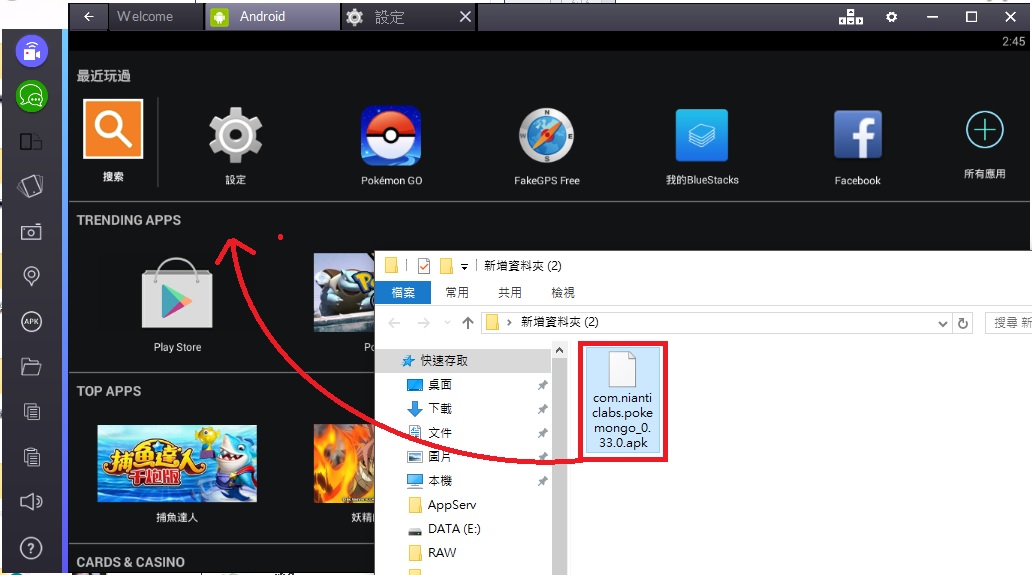
Task: Select 圖片 in navigation pane
Action: (x=440, y=457)
